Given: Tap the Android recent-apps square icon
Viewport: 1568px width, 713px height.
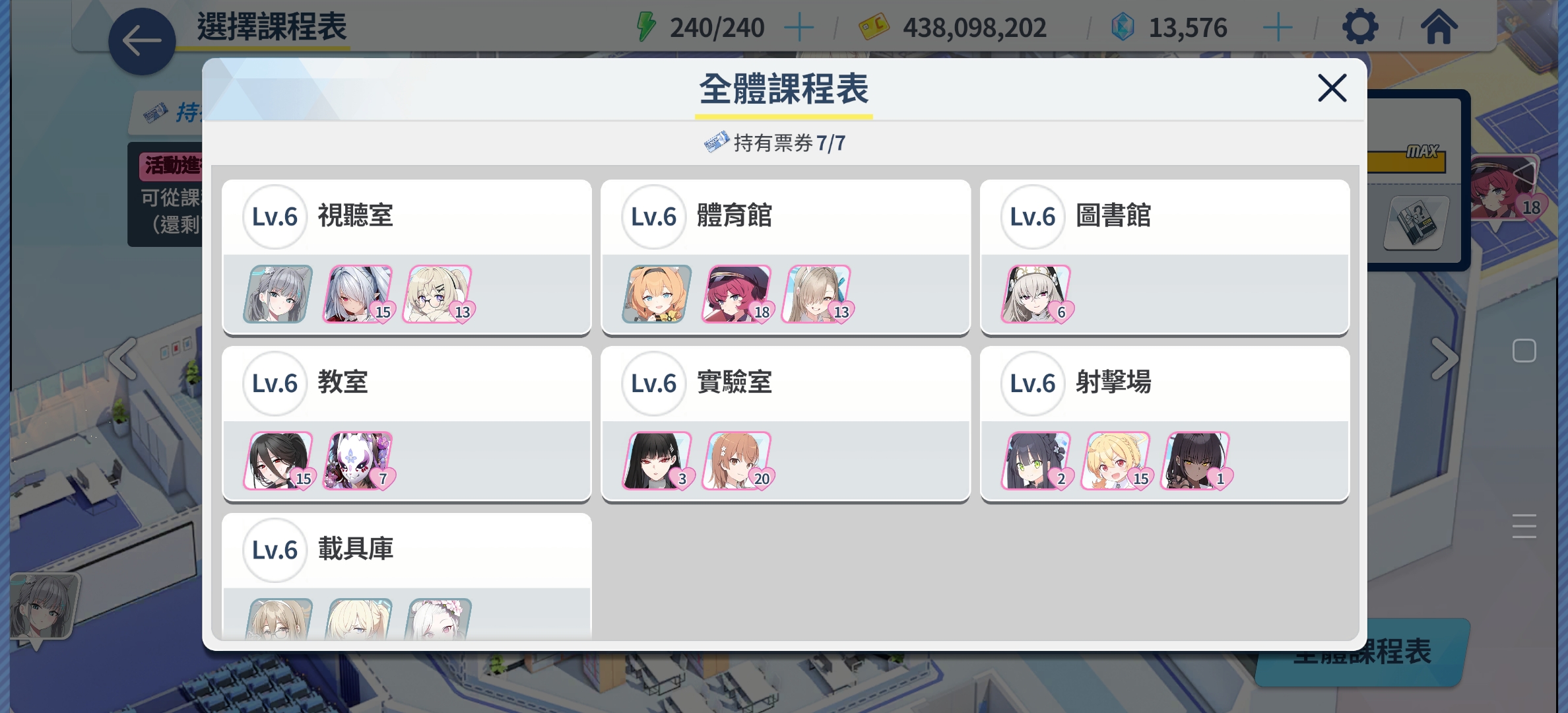Looking at the screenshot, I should 1524,351.
